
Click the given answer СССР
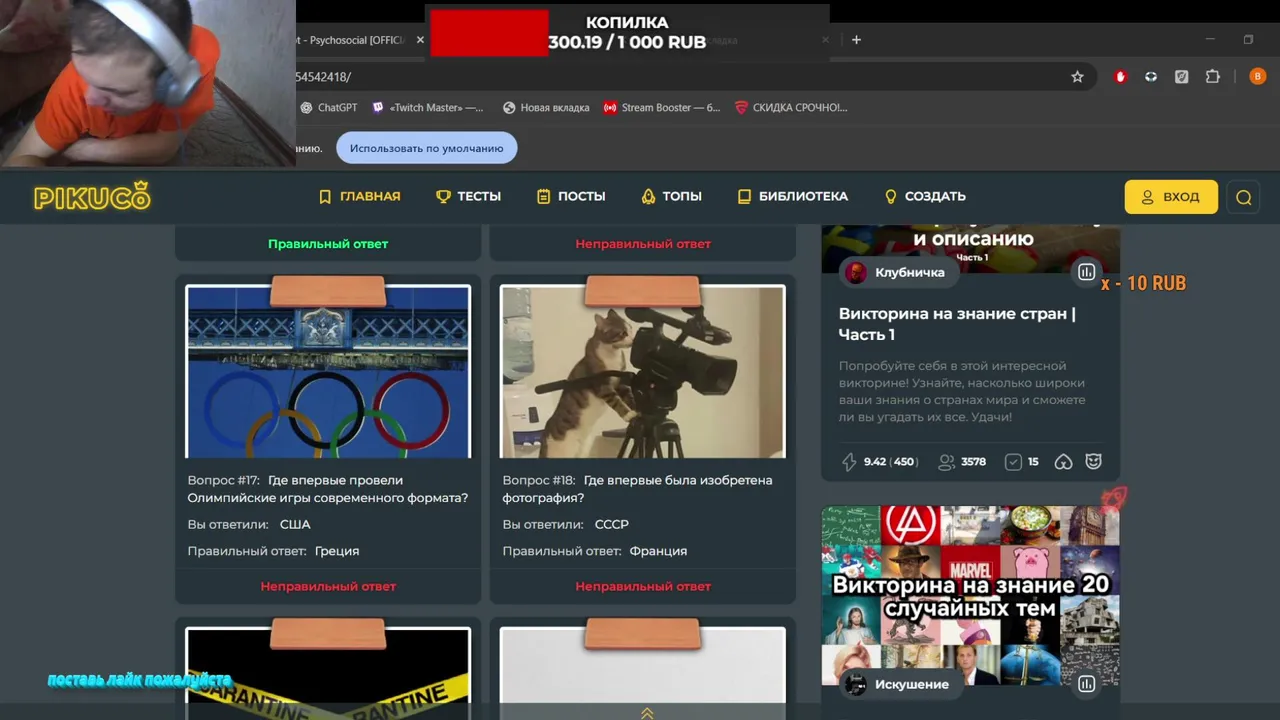pos(611,524)
